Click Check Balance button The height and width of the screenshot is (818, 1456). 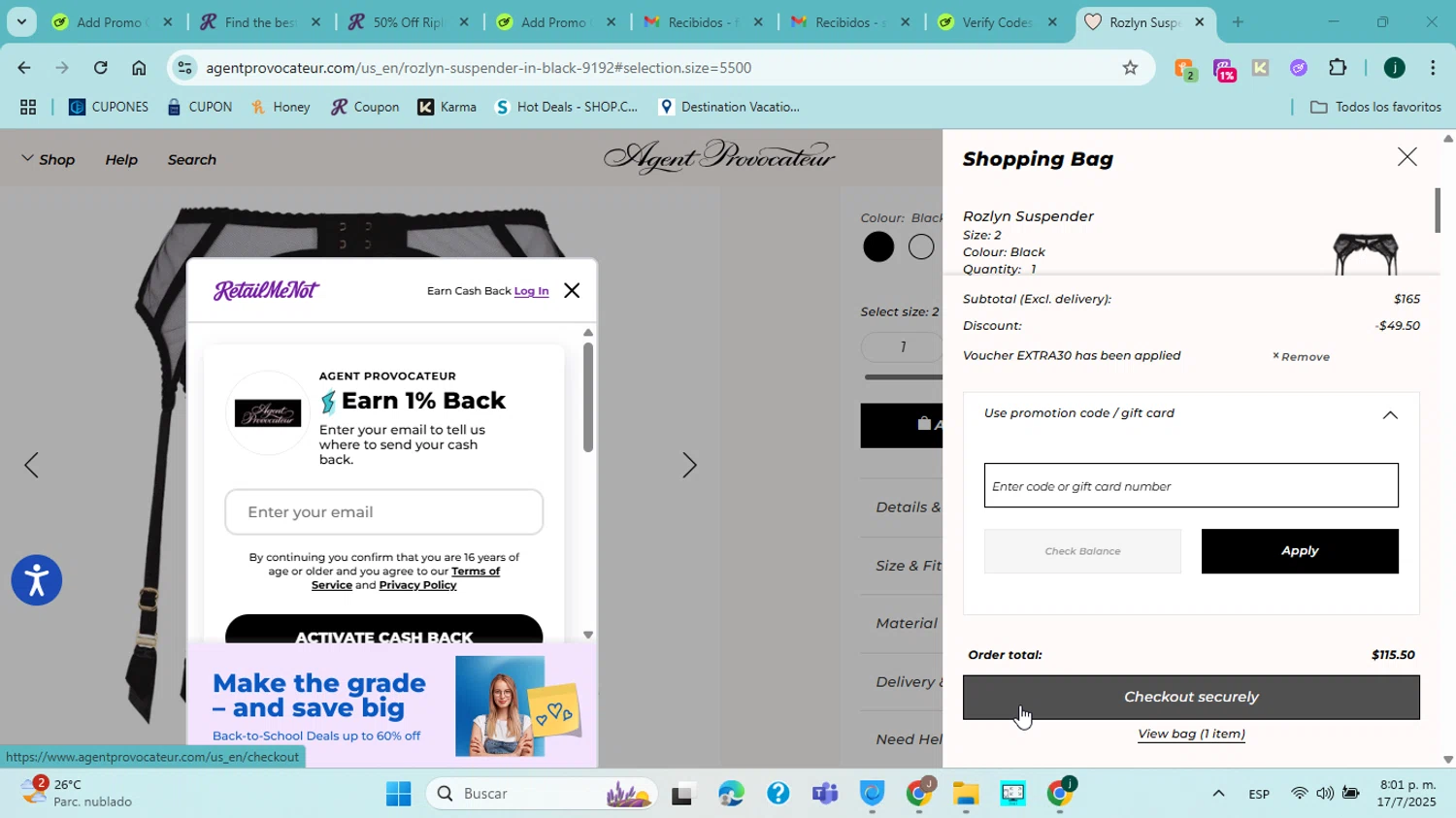coord(1082,551)
